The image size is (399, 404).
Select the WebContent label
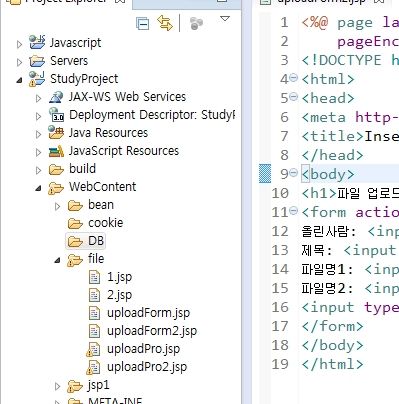[x=103, y=187]
